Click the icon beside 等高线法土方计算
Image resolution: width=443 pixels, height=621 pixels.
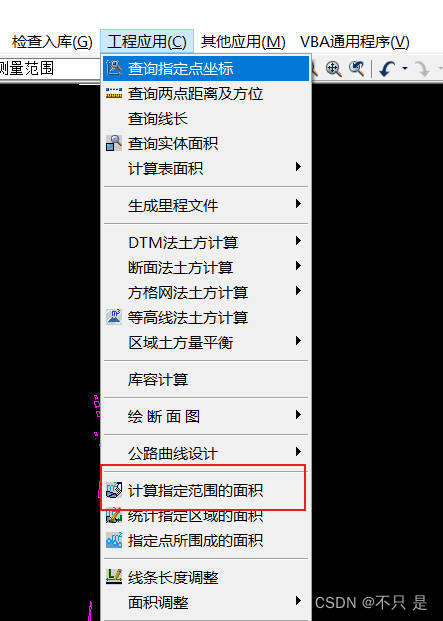pos(114,317)
